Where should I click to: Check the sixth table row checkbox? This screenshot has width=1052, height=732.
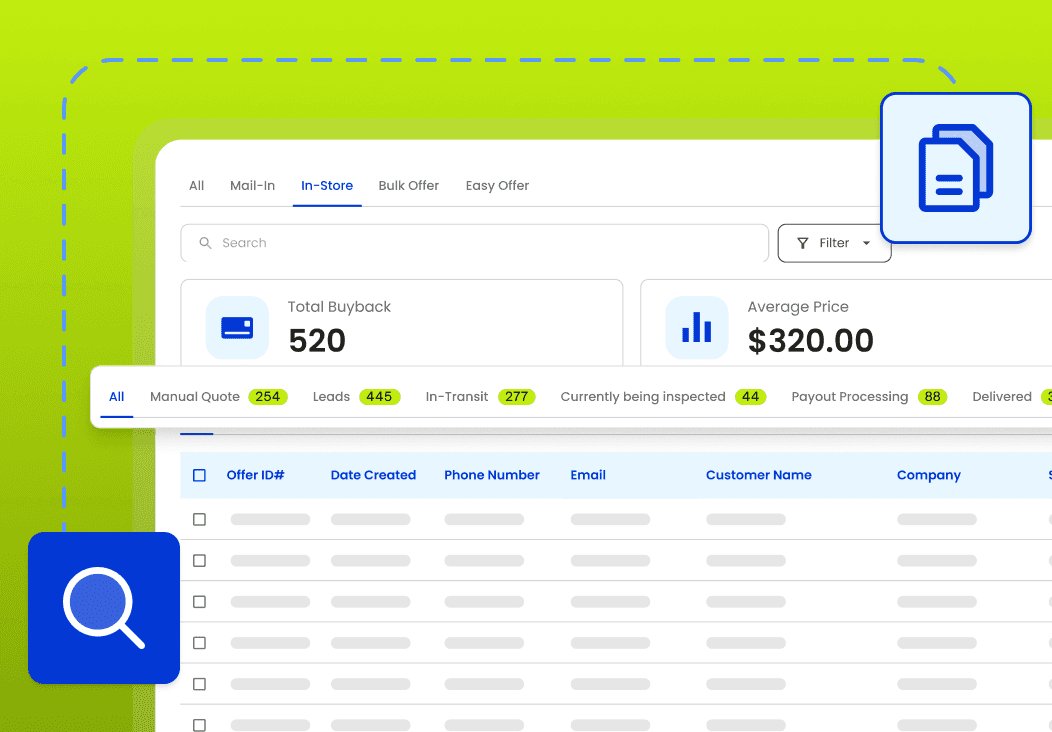tap(199, 725)
